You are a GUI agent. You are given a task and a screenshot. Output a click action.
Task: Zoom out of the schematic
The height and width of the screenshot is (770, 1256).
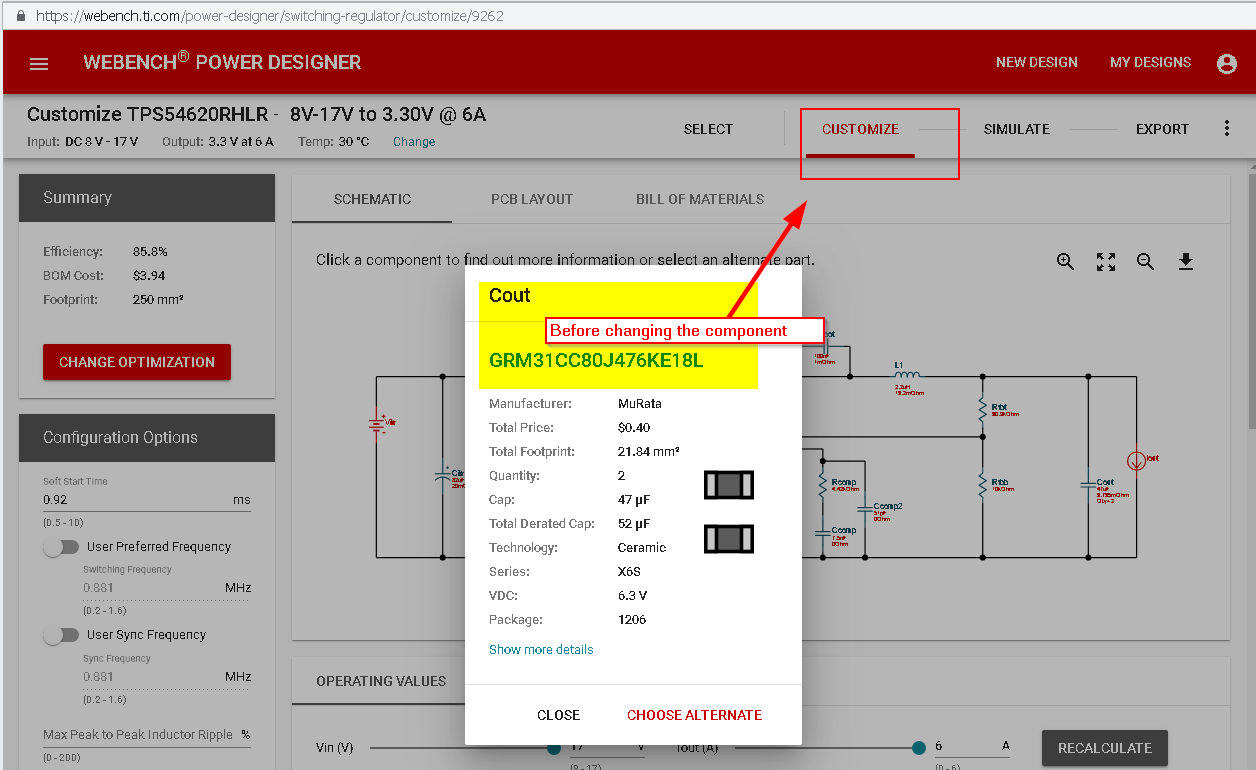[1146, 262]
